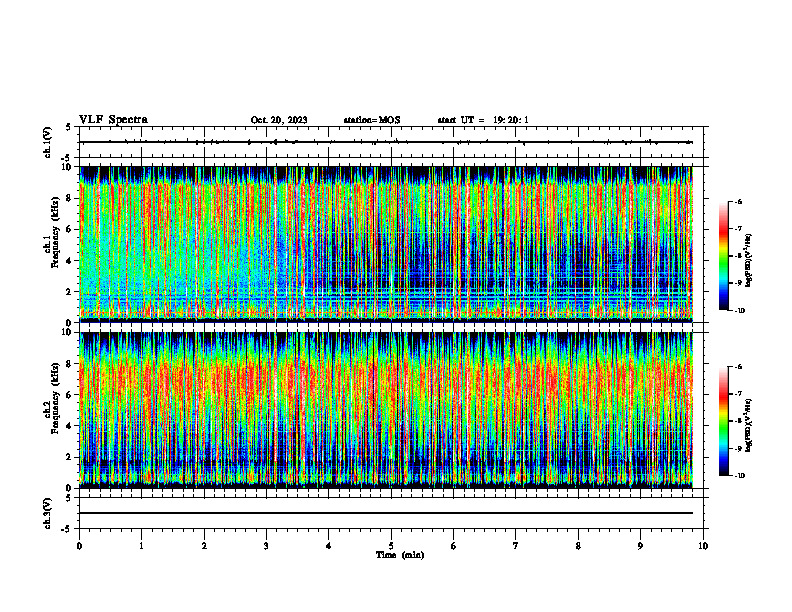Click the ch.1(V) waveform trace at top
792x612 pixels.
coord(386,142)
